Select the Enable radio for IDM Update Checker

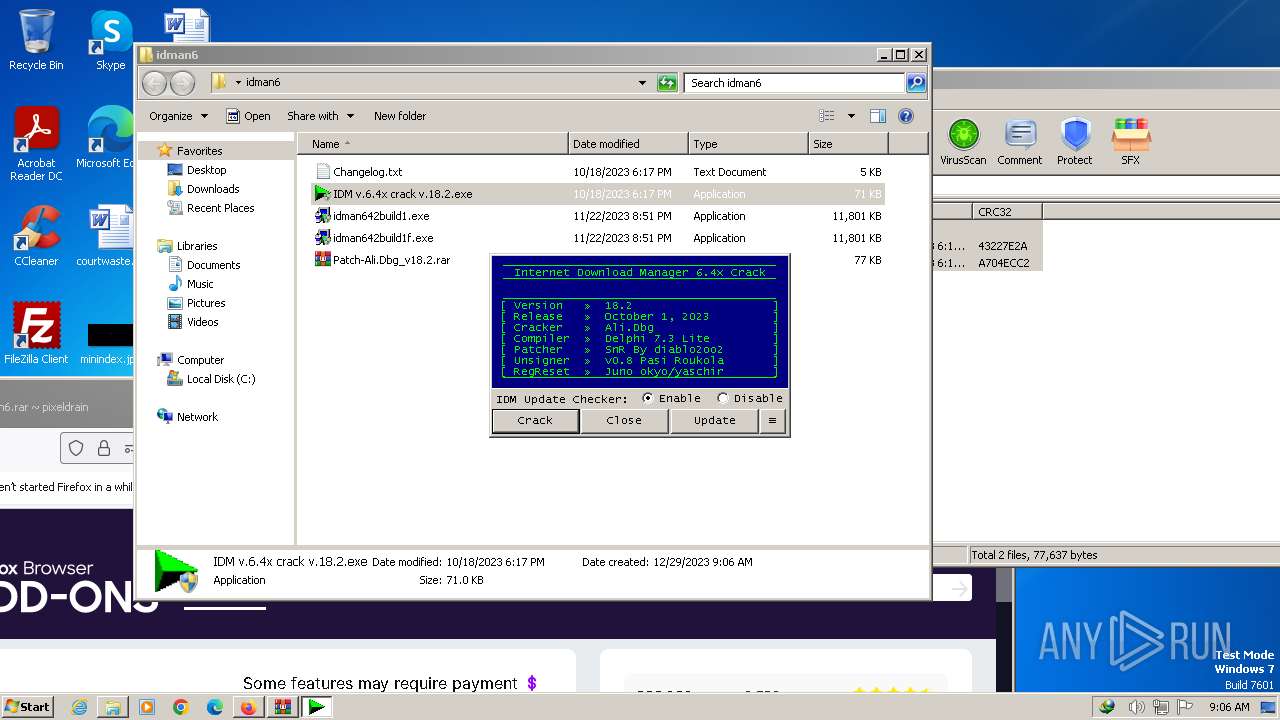[x=648, y=398]
